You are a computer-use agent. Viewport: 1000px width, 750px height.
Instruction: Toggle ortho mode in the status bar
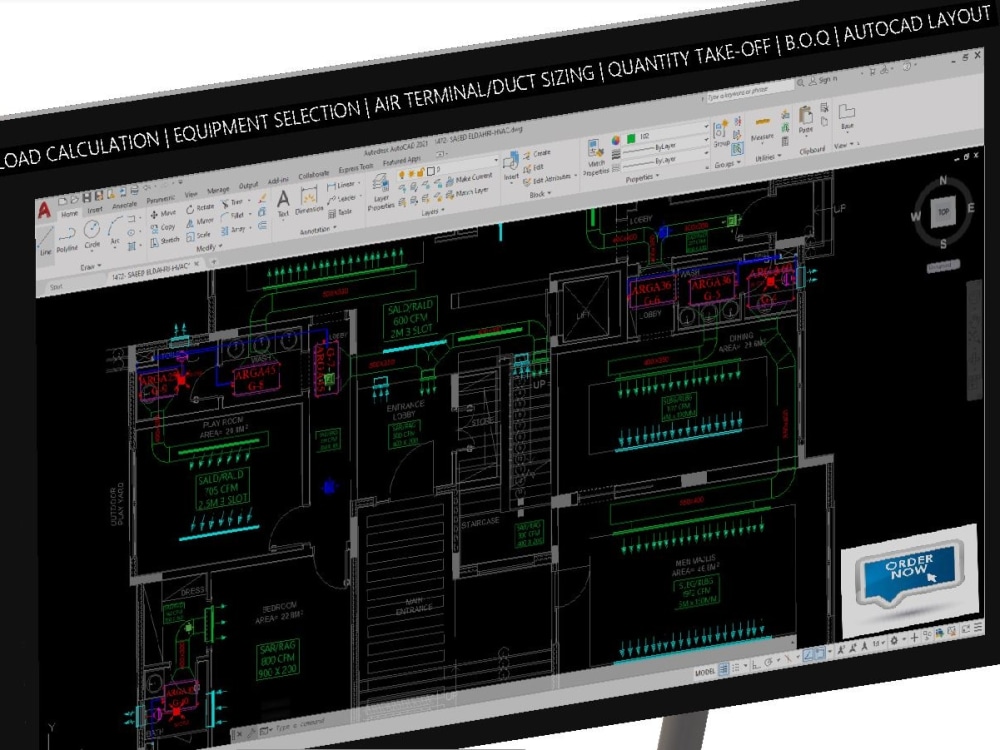click(754, 662)
